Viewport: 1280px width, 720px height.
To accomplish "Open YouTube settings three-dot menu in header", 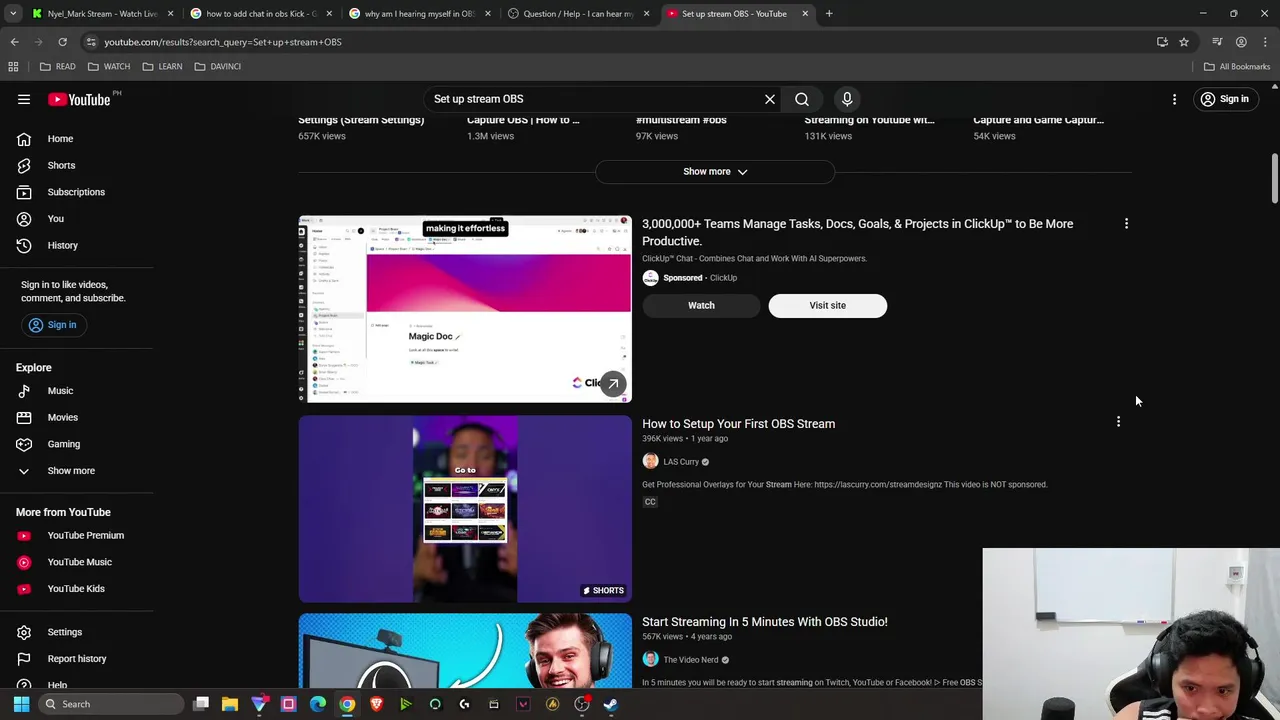I will [x=1174, y=99].
